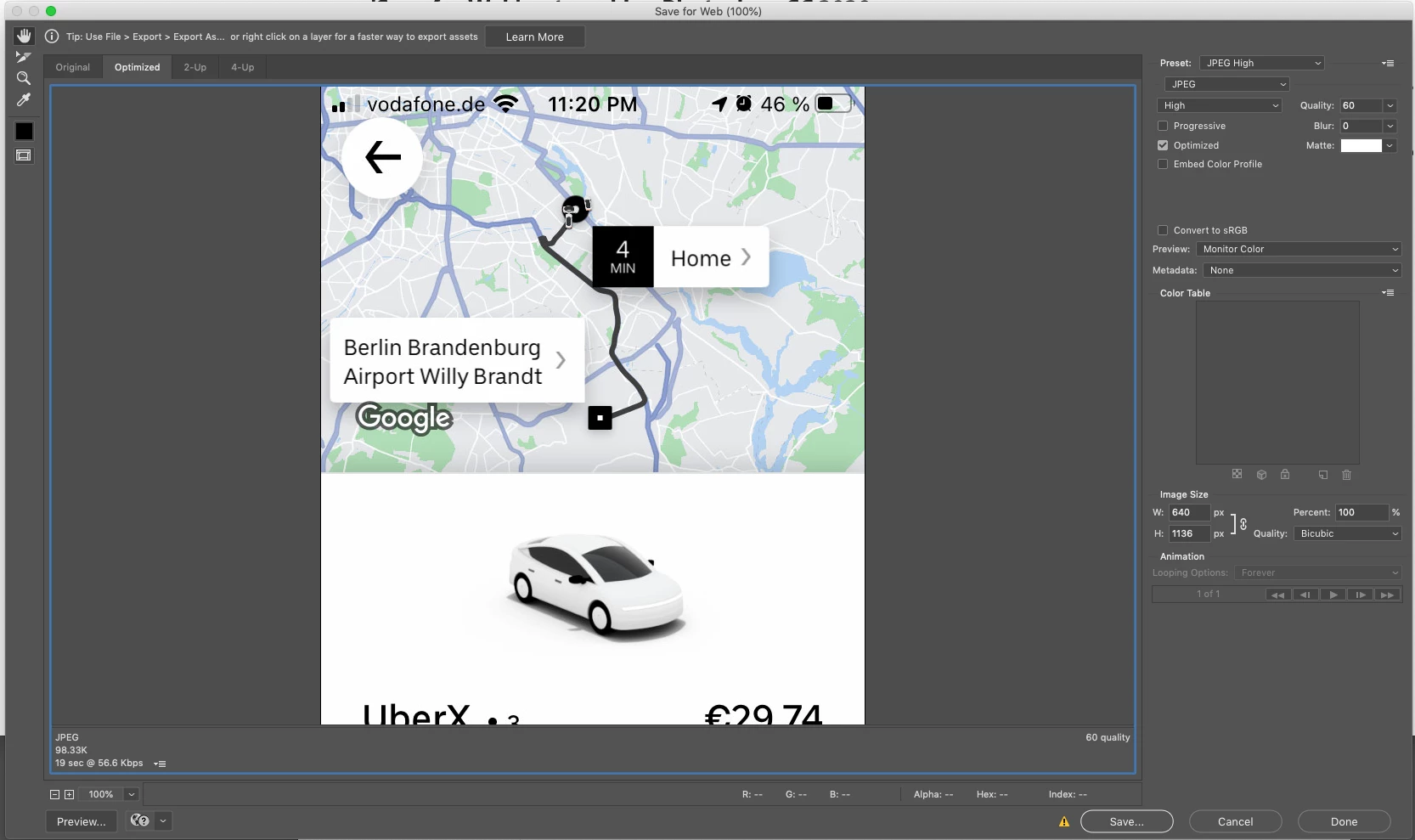Open the Bicubic resample quality dropdown
Screen dimensions: 1415x840
pyautogui.click(x=1347, y=533)
